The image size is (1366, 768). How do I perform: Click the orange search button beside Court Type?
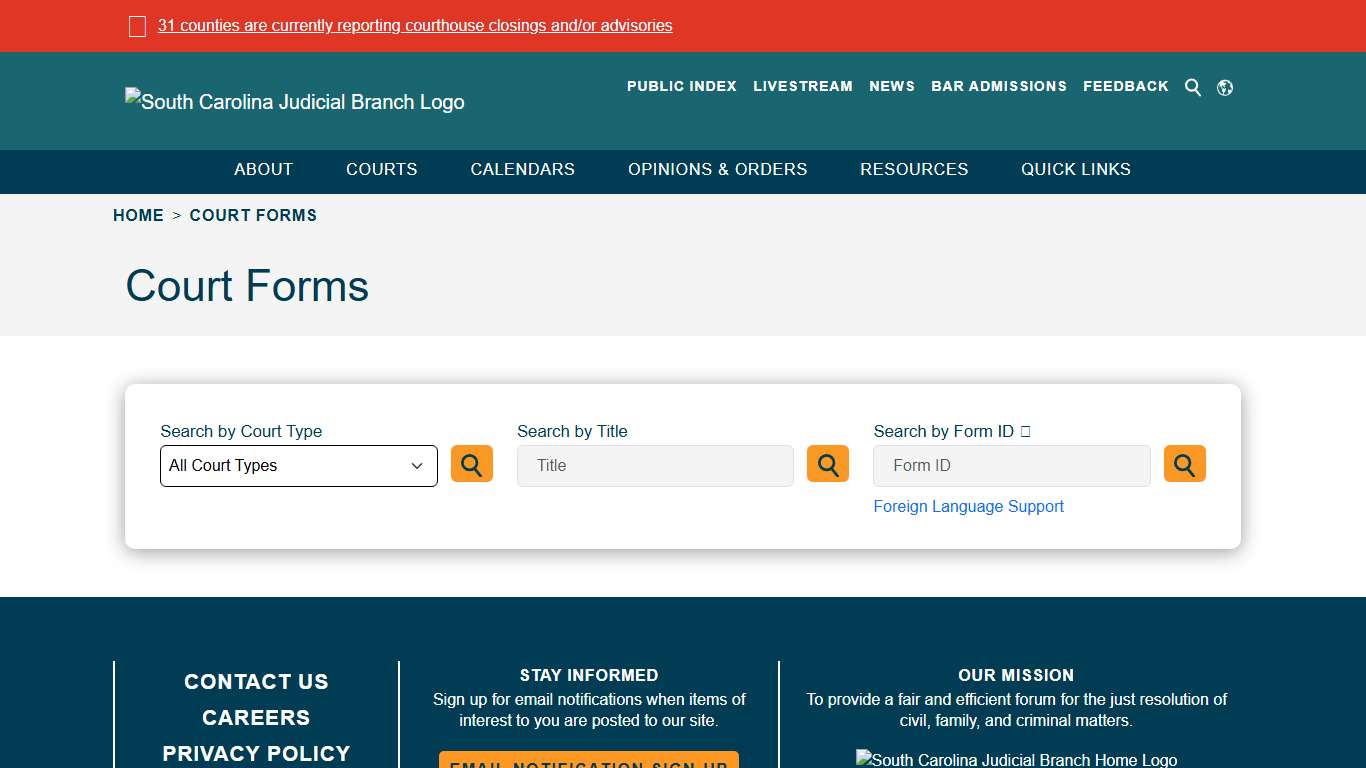[x=471, y=463]
